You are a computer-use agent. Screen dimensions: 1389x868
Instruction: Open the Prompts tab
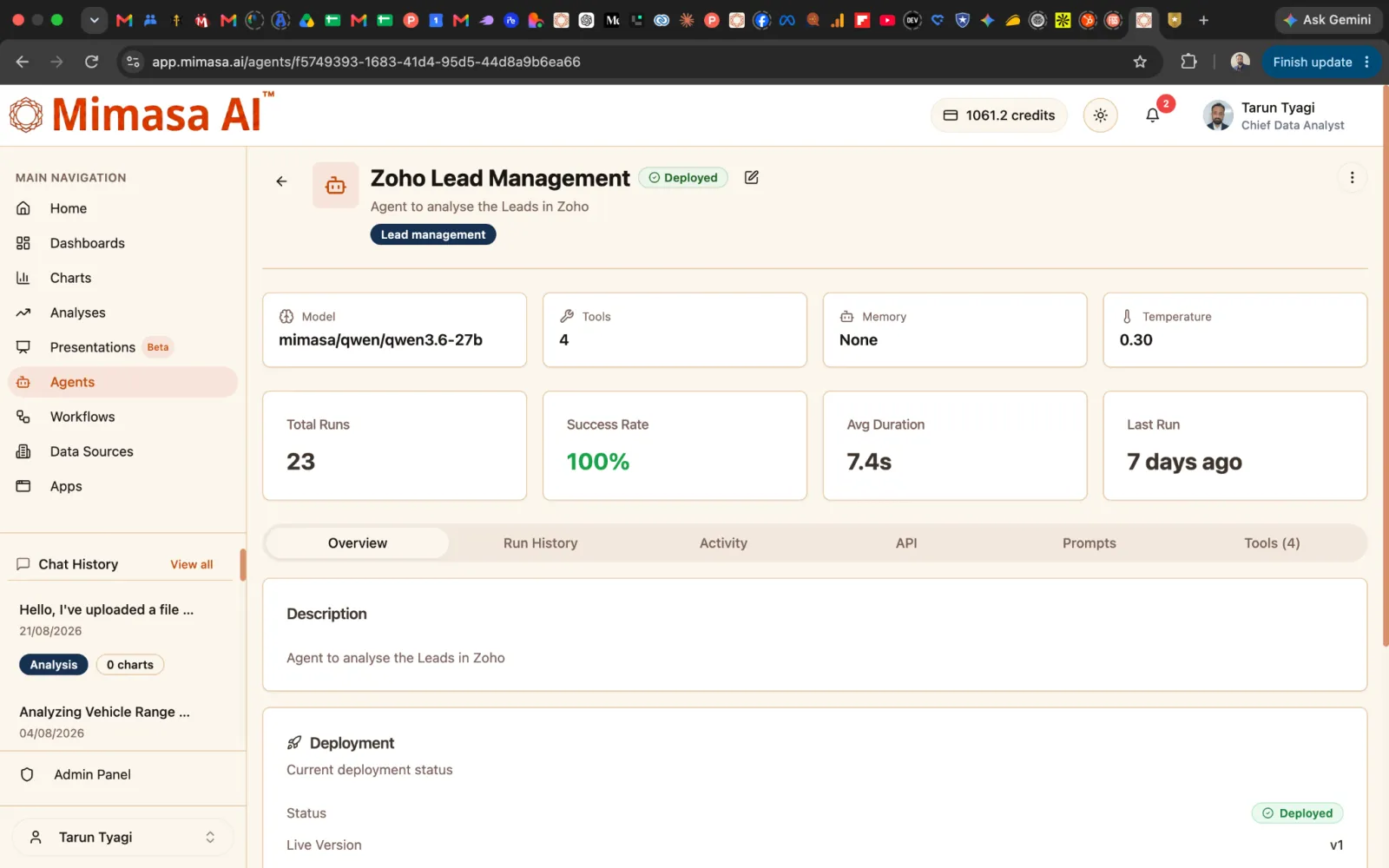pyautogui.click(x=1089, y=543)
